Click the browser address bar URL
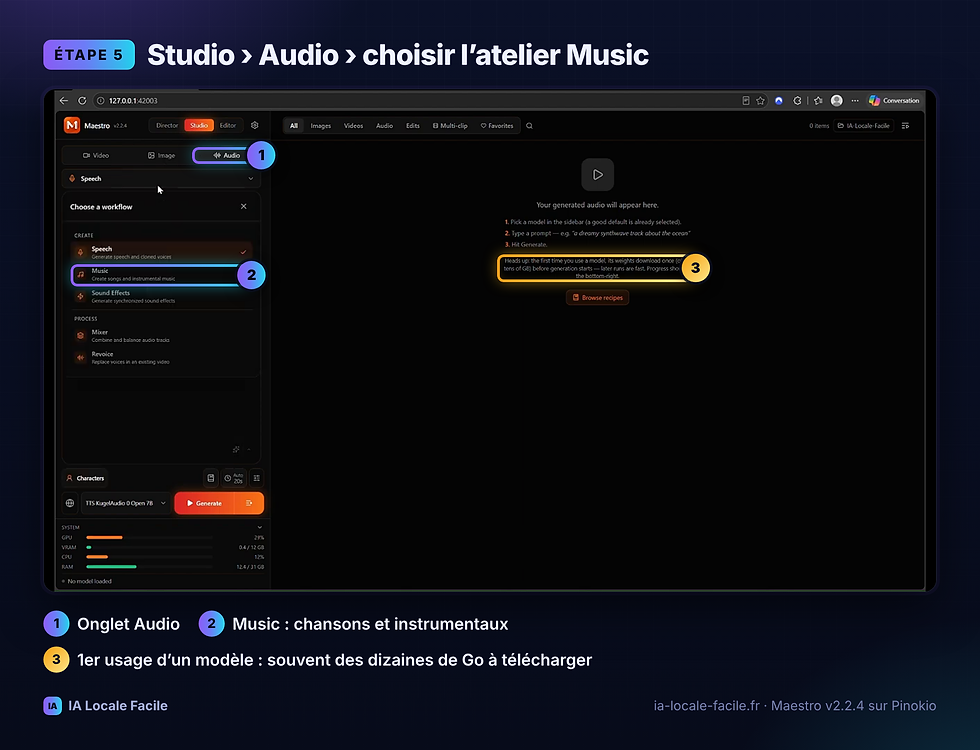 pyautogui.click(x=133, y=101)
